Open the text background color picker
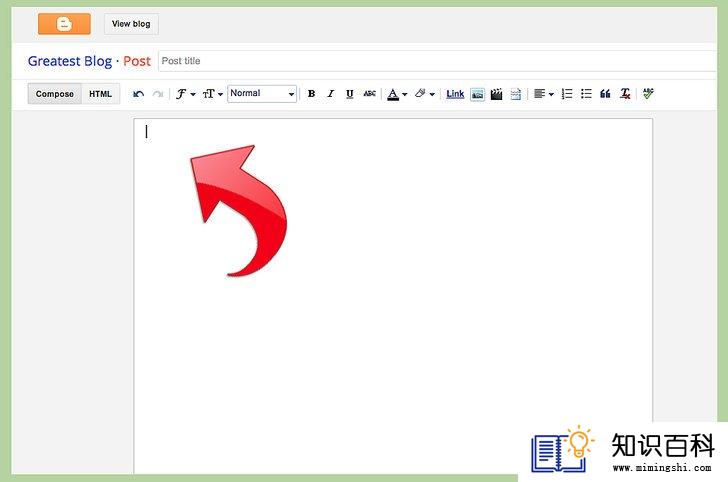Image resolution: width=728 pixels, height=482 pixels. (x=424, y=94)
